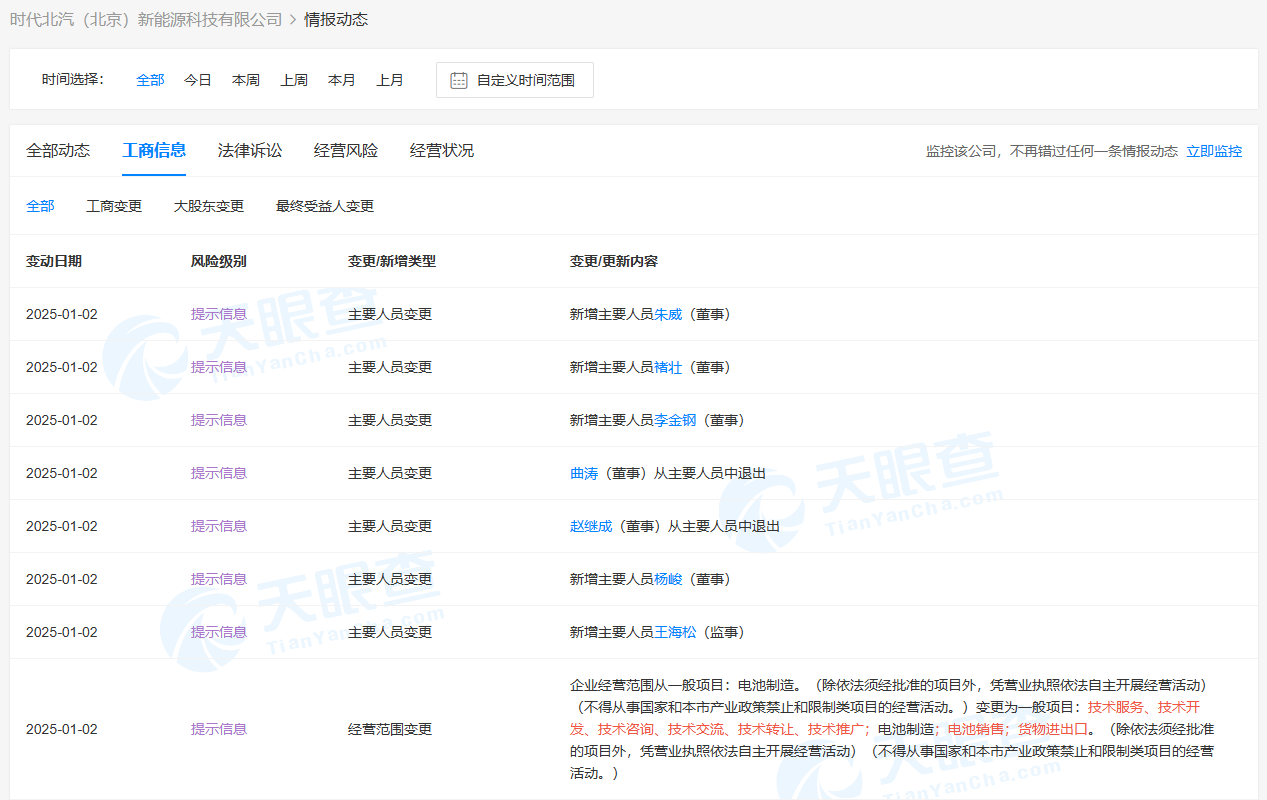
Task: Click 提示信息 in 褚壮 row
Action: 219,367
